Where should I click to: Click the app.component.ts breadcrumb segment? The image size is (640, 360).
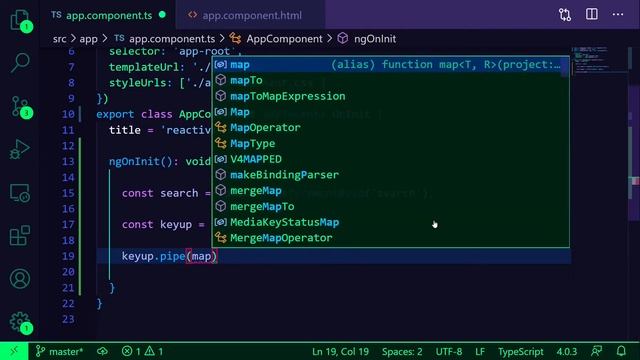coord(164,39)
